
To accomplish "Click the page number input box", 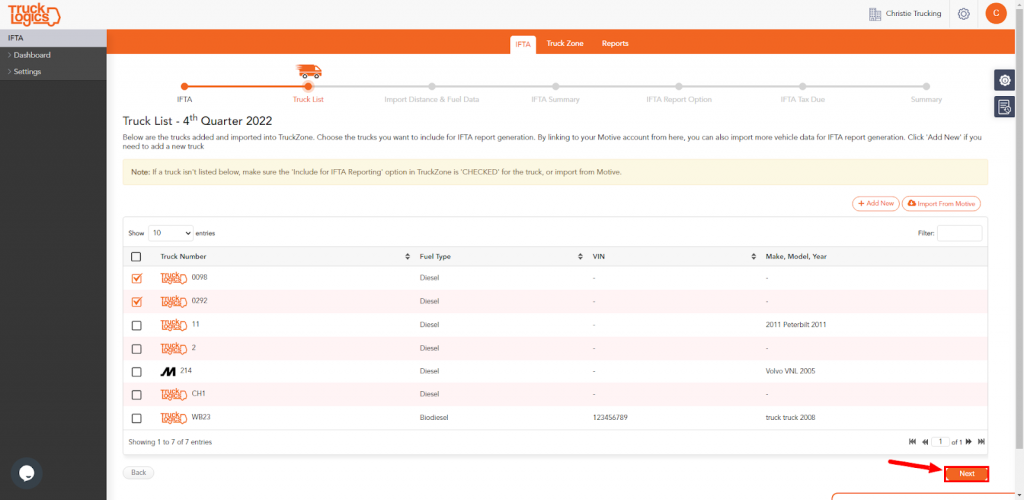I will pyautogui.click(x=940, y=442).
